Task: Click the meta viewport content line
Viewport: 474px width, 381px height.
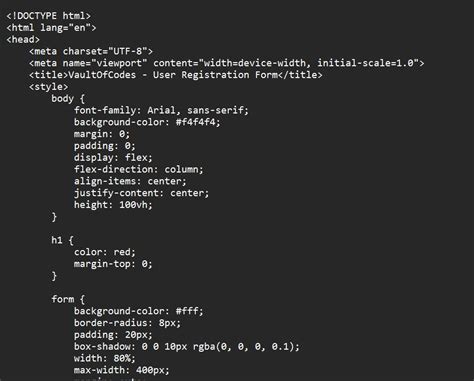Action: click(226, 63)
